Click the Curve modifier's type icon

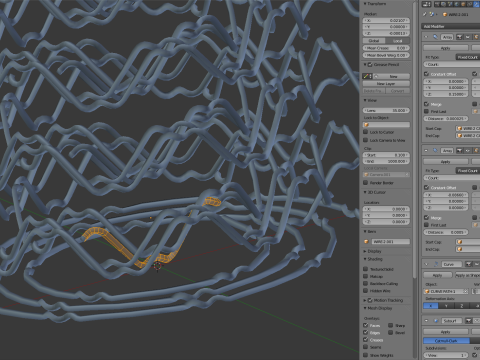(x=435, y=264)
